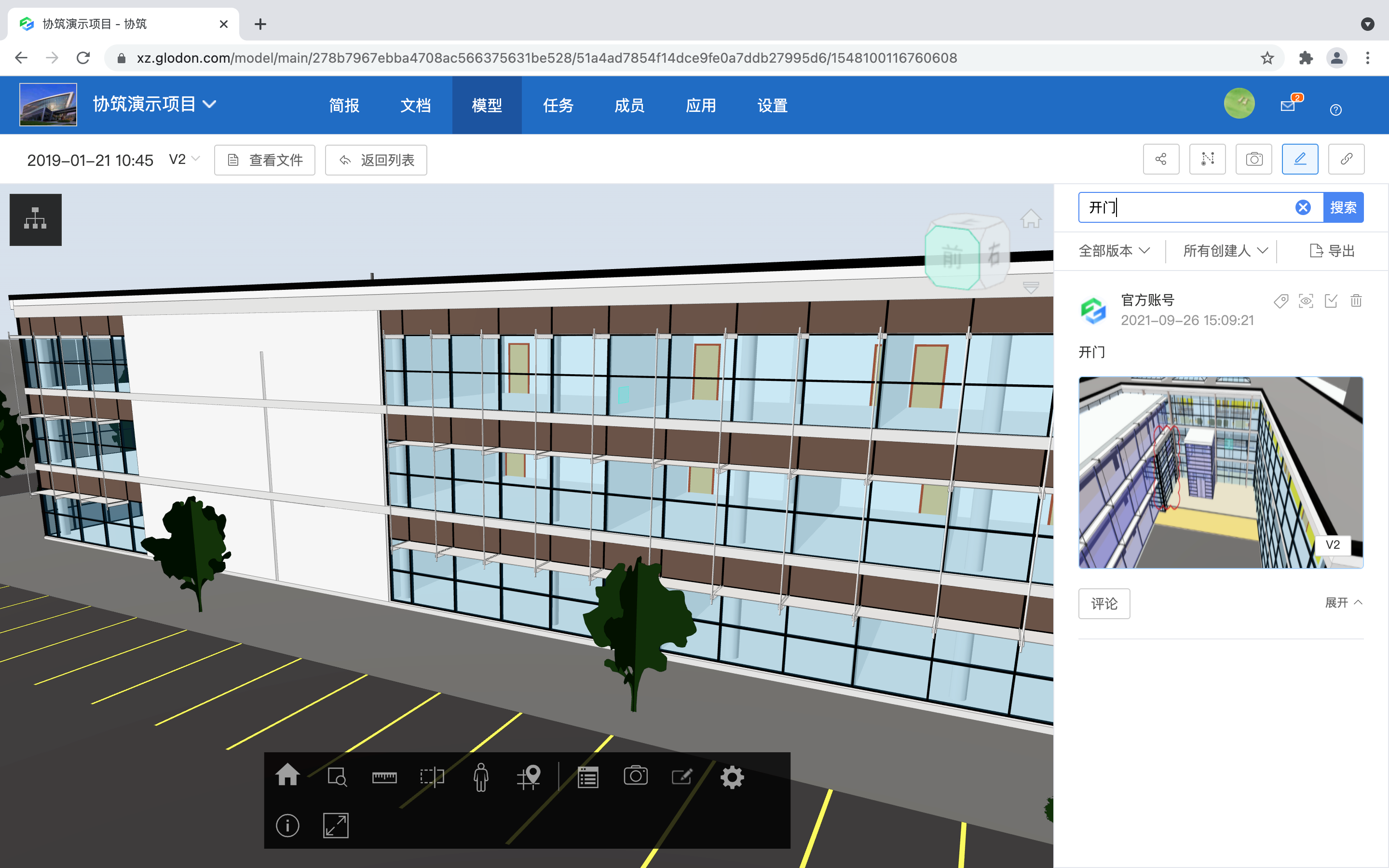Delete the 开门 annotation with trash icon
Image resolution: width=1389 pixels, height=868 pixels.
coord(1356,301)
